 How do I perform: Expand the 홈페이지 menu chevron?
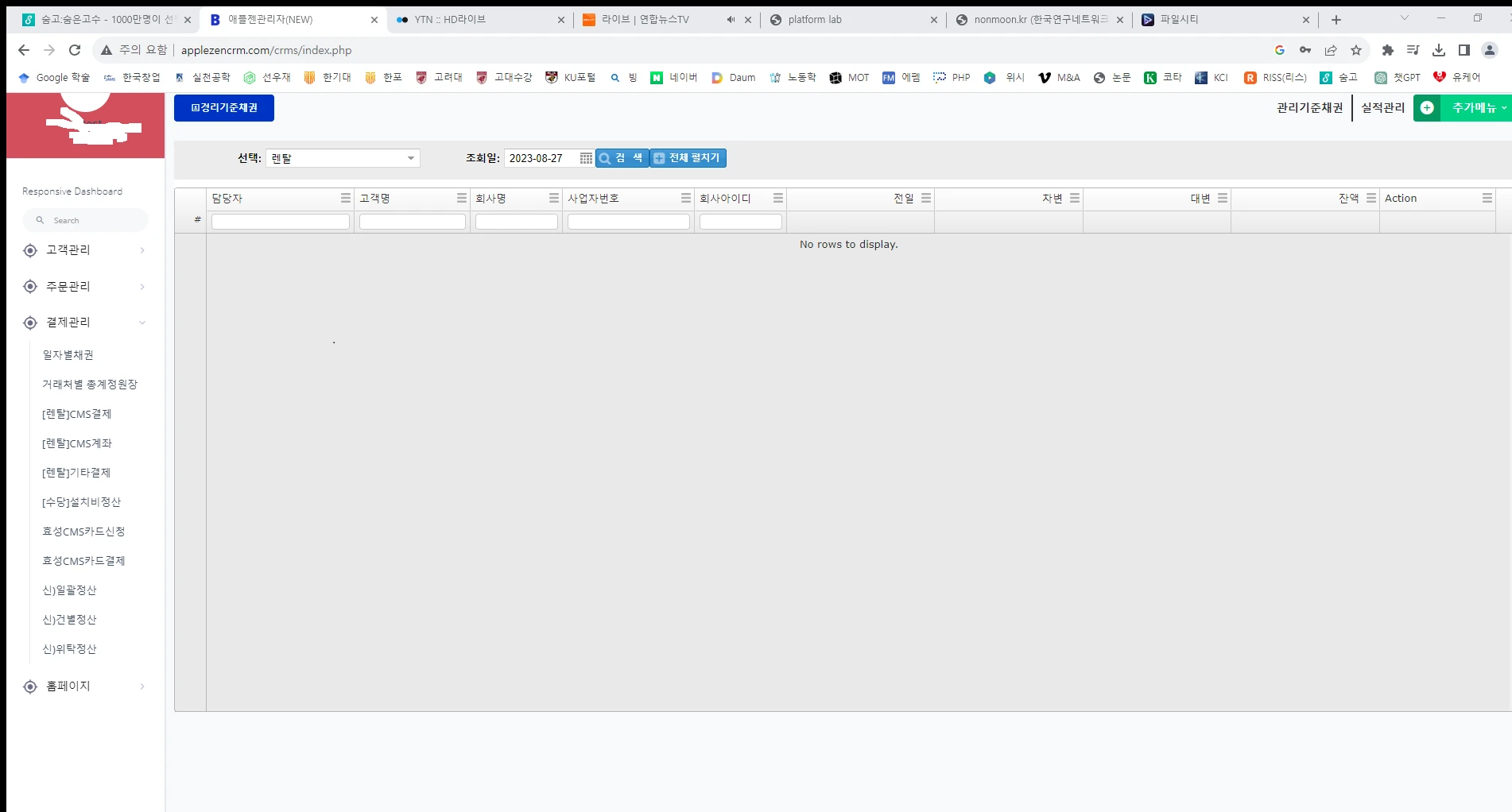tap(142, 686)
